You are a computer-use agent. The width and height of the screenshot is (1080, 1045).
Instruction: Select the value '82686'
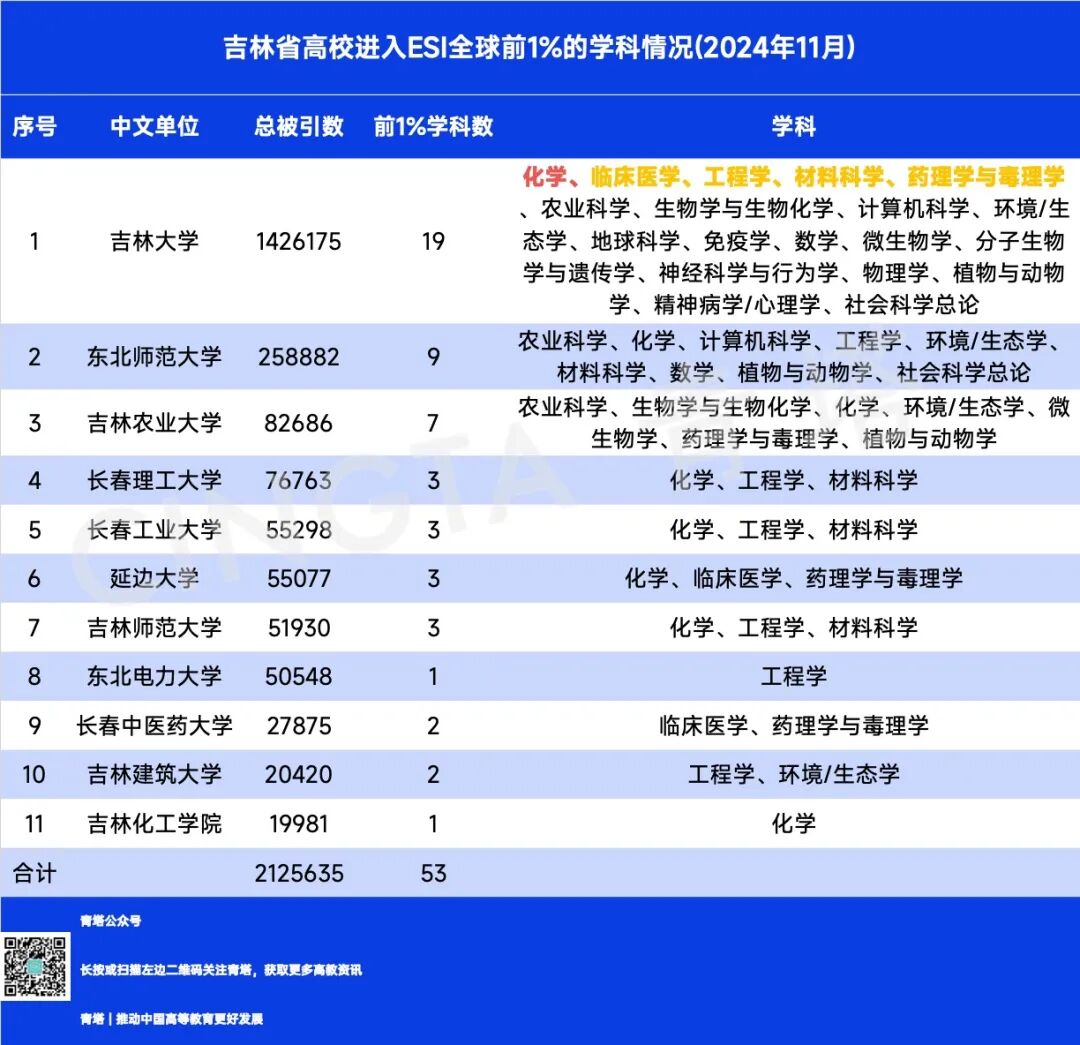pos(299,423)
